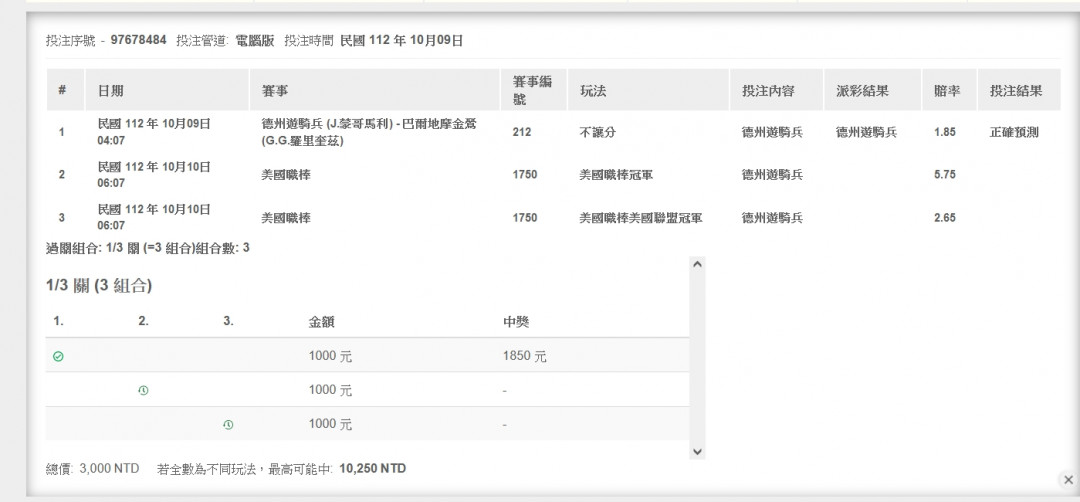The image size is (1080, 502).
Task: Click the maximum win 10,250 NTD
Action: (x=373, y=468)
